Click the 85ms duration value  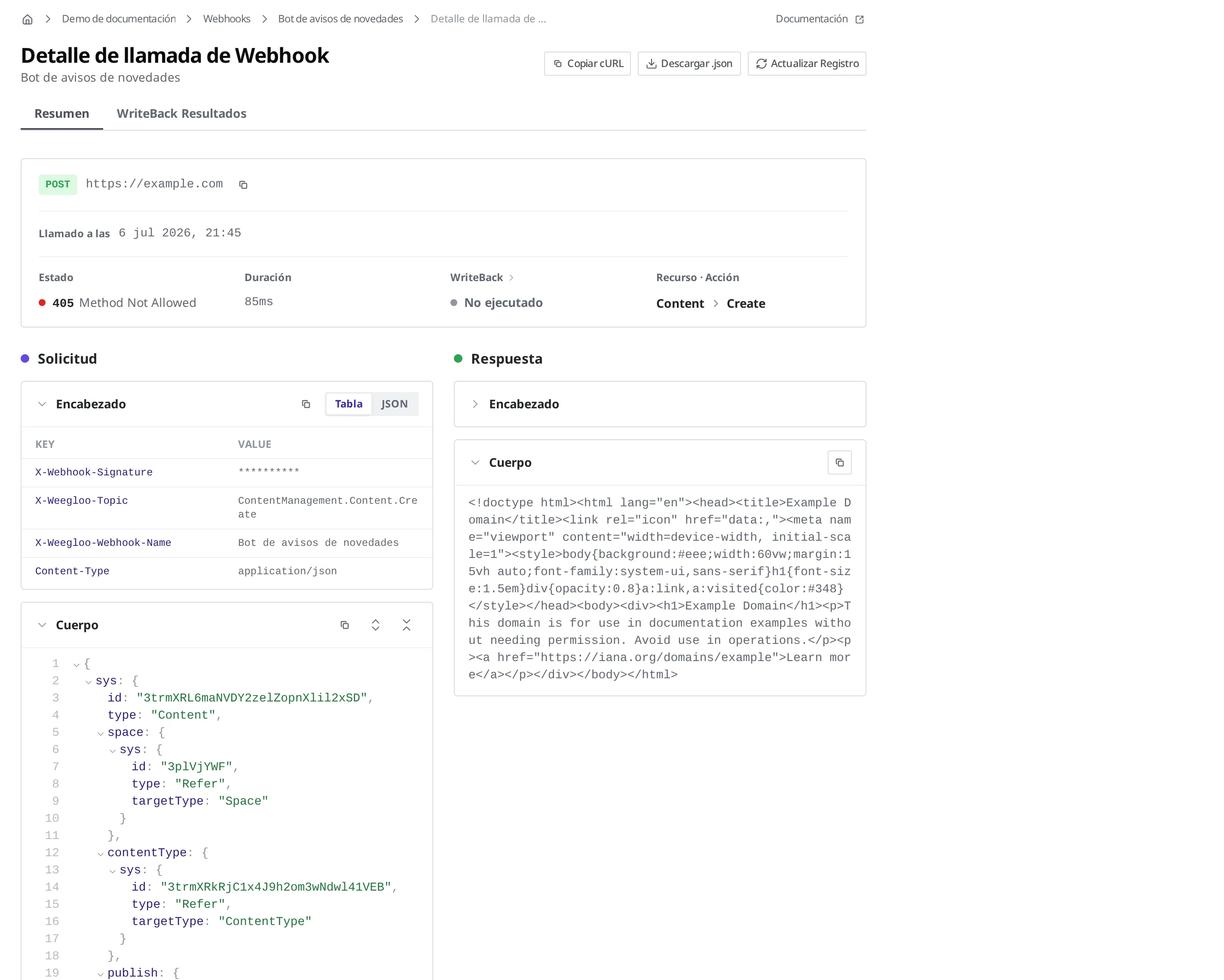(259, 302)
